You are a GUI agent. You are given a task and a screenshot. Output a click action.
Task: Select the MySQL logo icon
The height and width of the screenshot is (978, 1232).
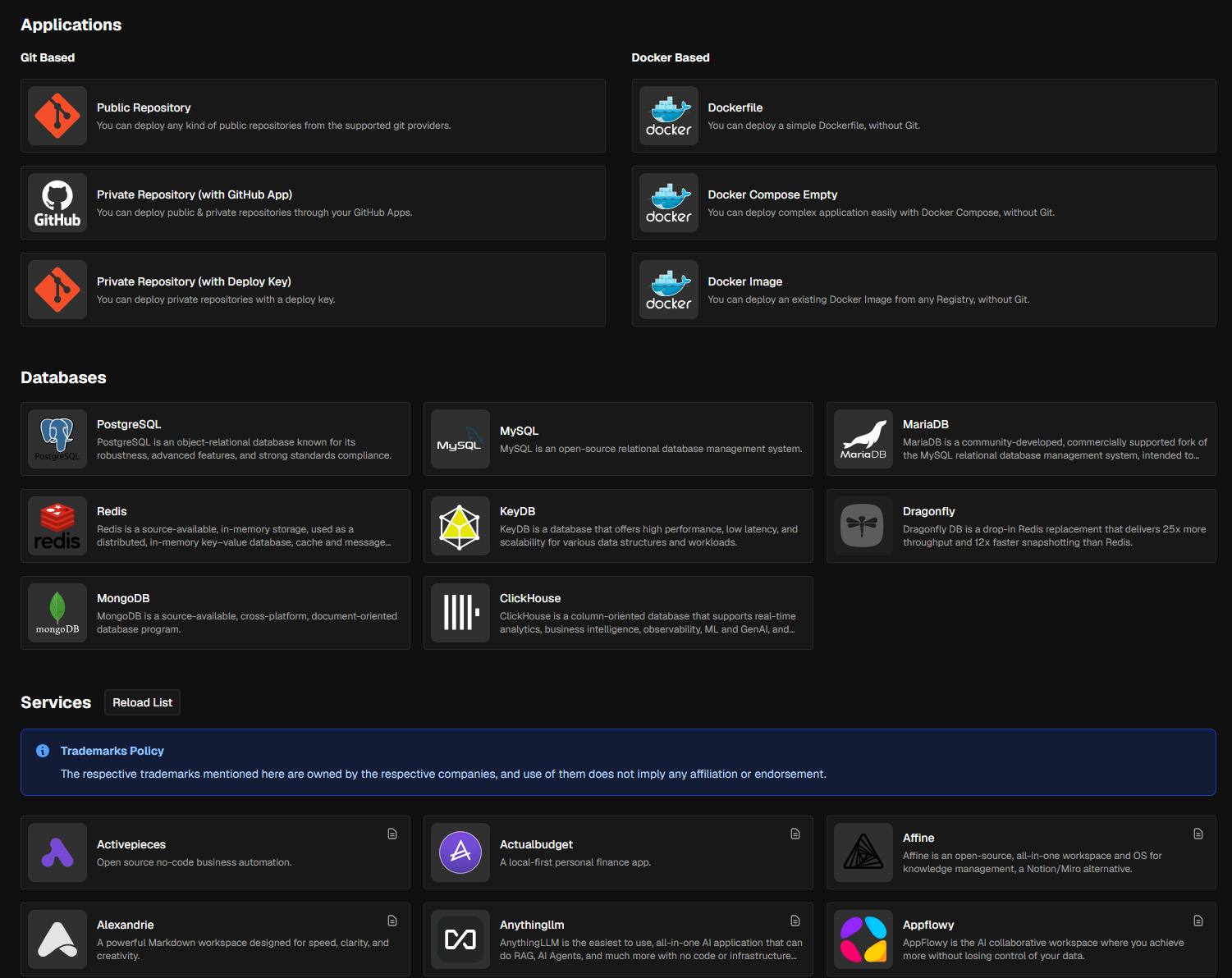click(x=460, y=439)
